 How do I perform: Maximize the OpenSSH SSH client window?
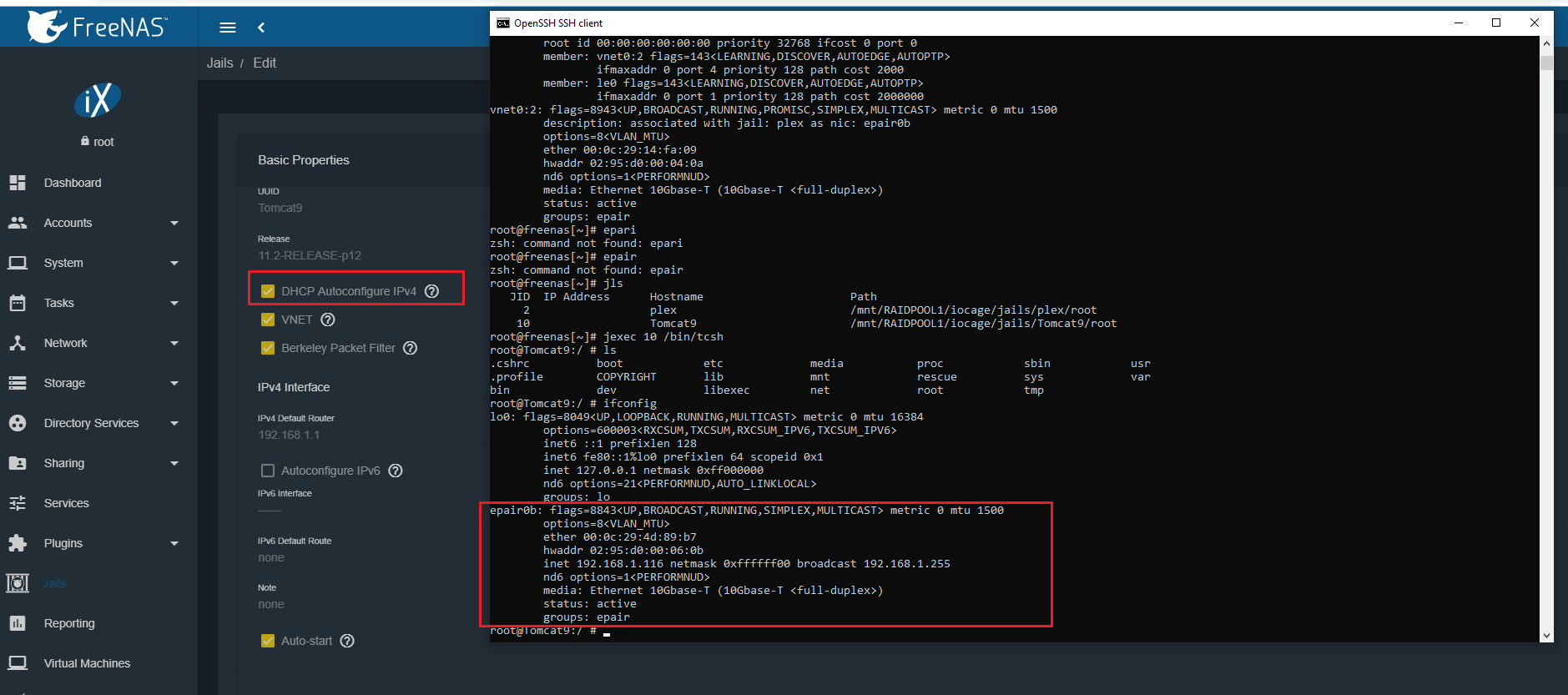click(x=1496, y=23)
